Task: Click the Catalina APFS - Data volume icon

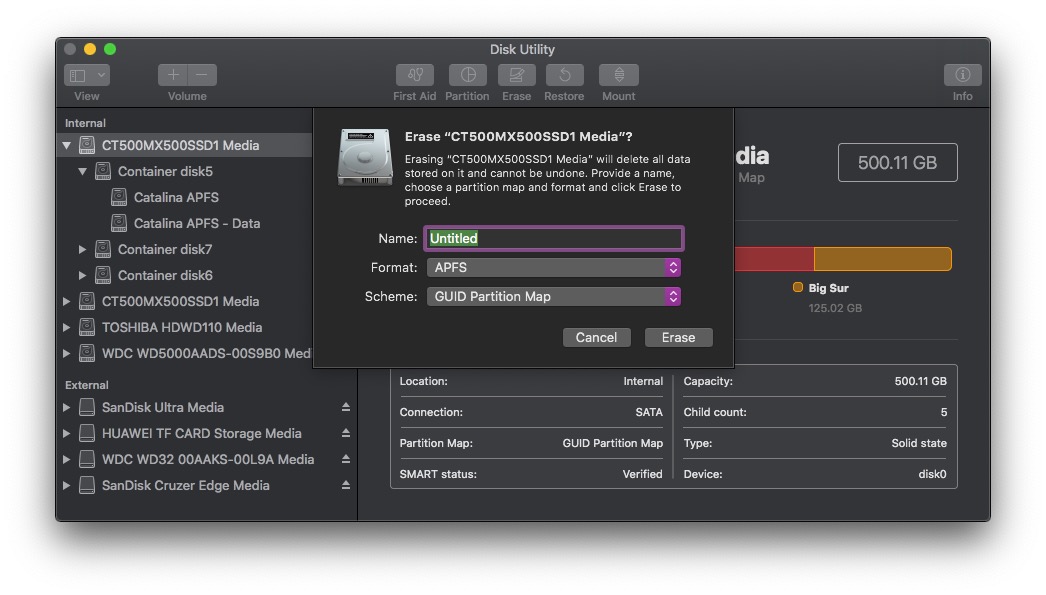Action: pos(119,223)
